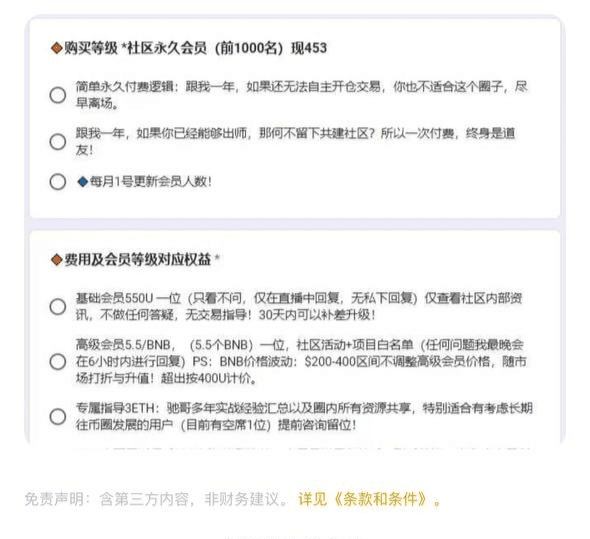The image size is (590, 539).
Task: Click the 费用及会员等级对应权益 heading
Action: point(137,259)
